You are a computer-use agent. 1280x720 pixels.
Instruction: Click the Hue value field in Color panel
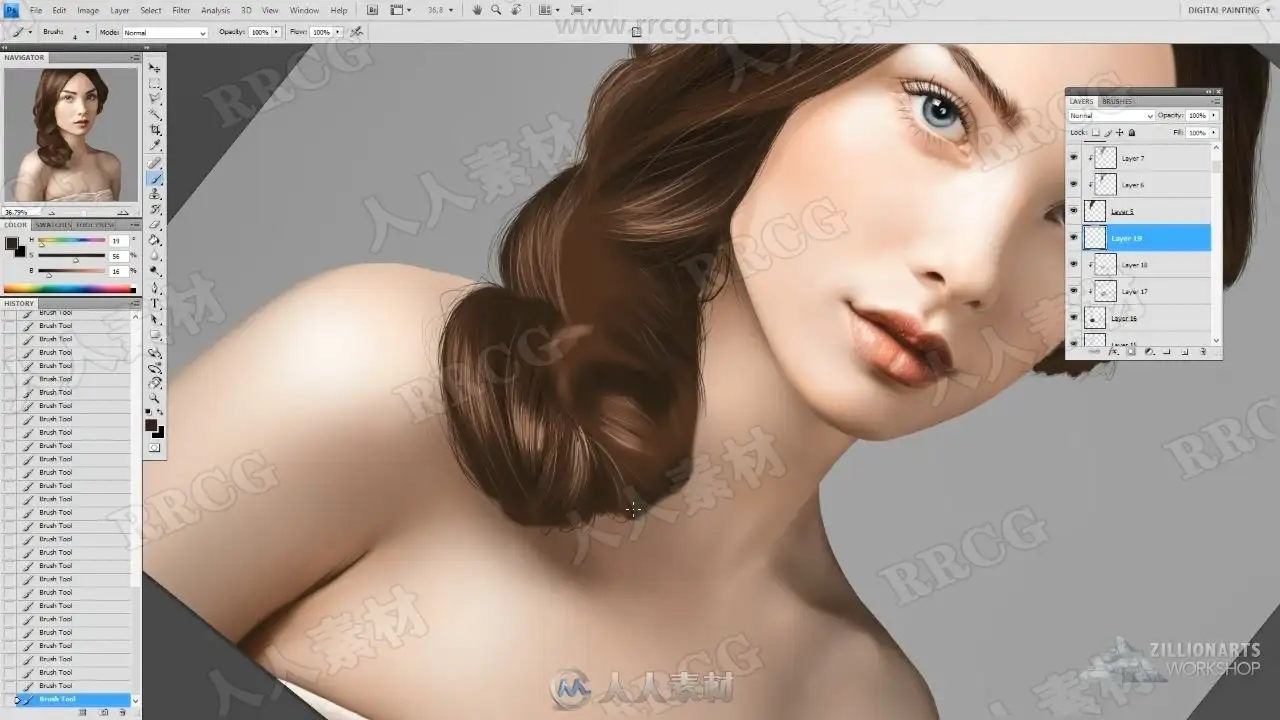117,241
